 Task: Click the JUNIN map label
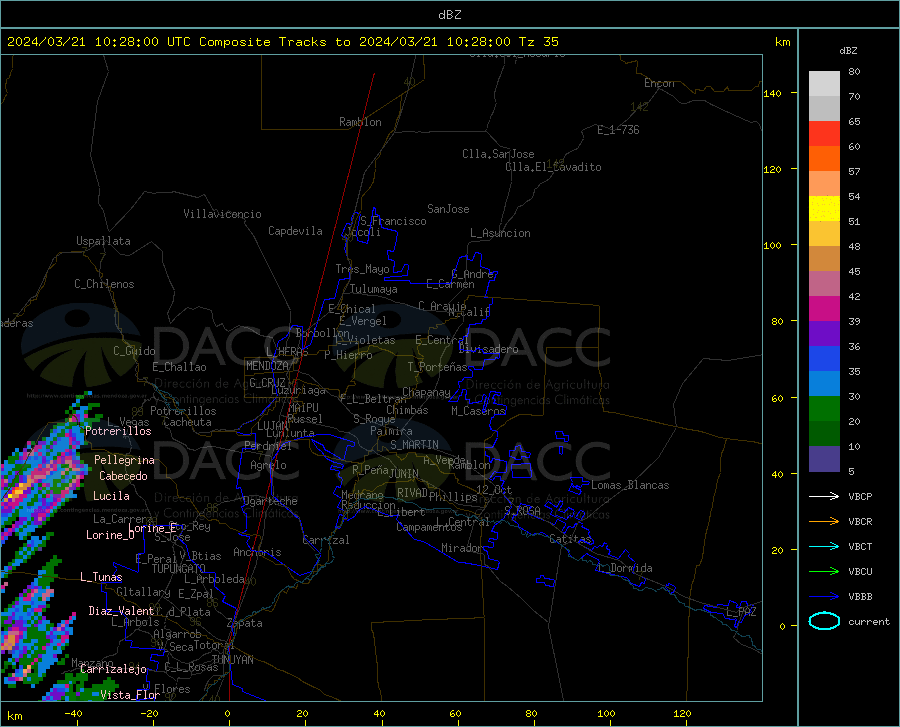coord(404,473)
